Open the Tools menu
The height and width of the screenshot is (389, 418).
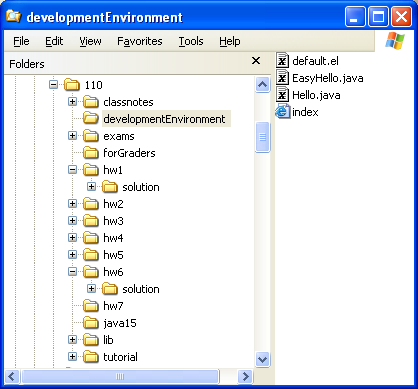click(x=191, y=41)
